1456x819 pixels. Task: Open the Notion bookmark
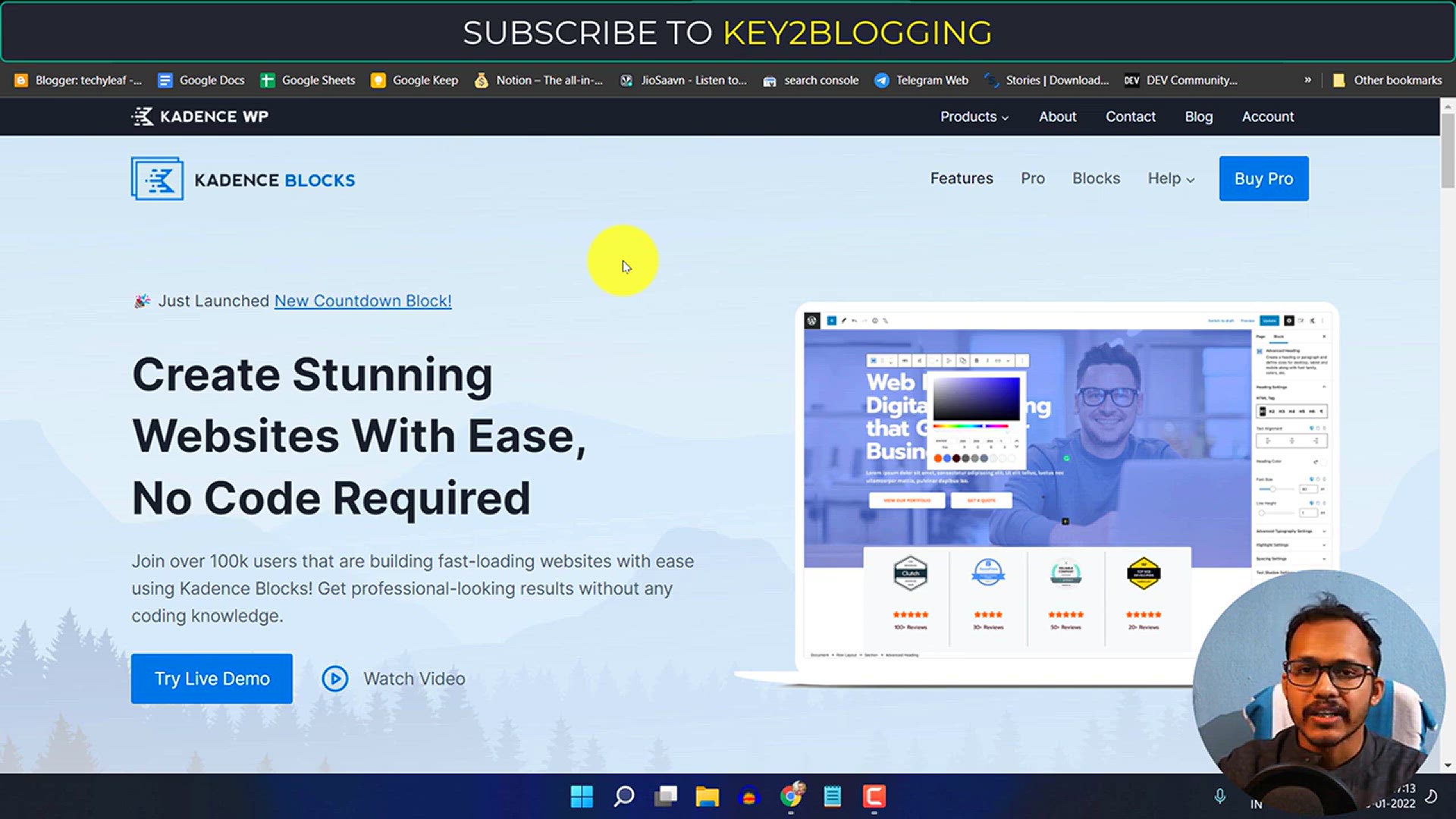pyautogui.click(x=538, y=80)
